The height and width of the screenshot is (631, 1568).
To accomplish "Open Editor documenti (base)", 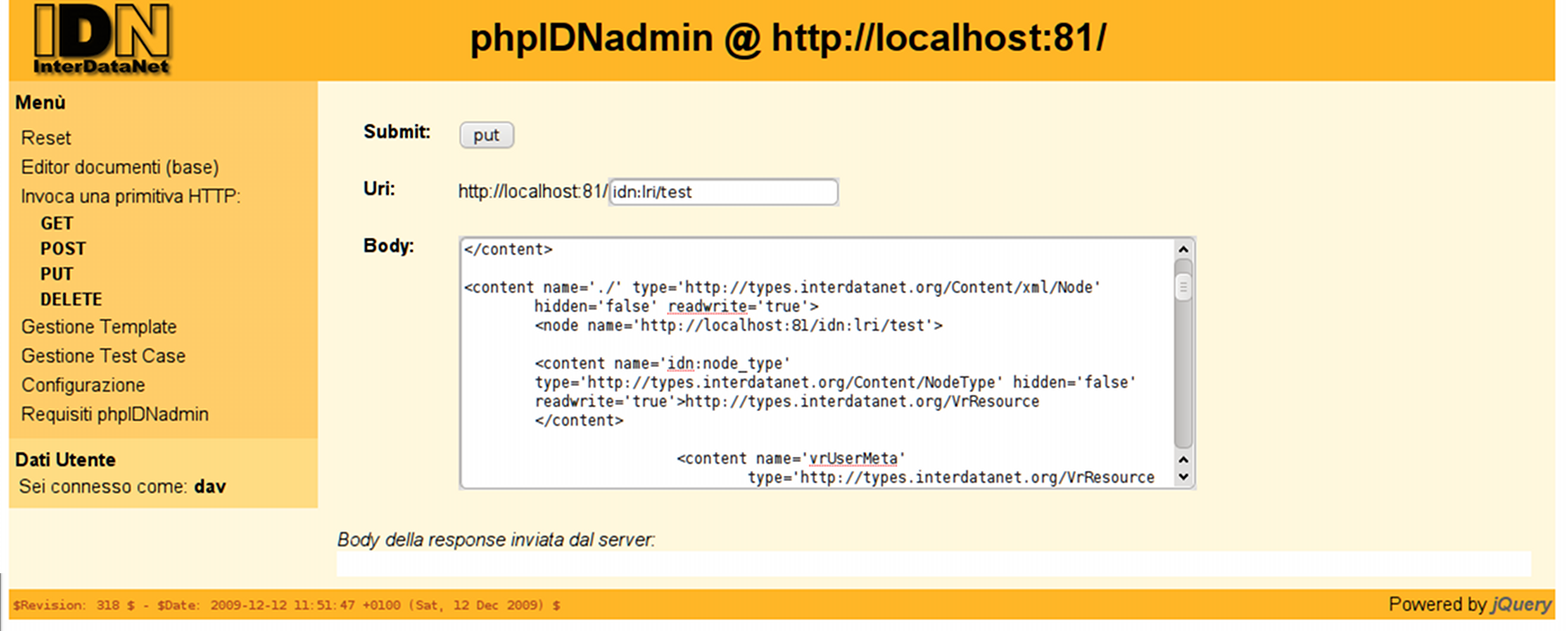I will click(x=120, y=167).
